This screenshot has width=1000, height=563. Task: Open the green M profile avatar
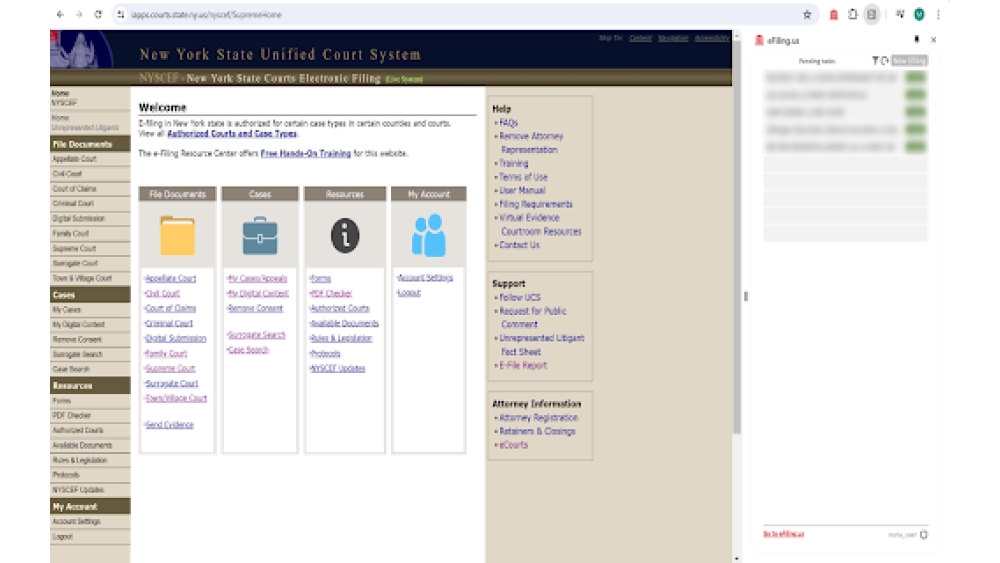(x=919, y=14)
